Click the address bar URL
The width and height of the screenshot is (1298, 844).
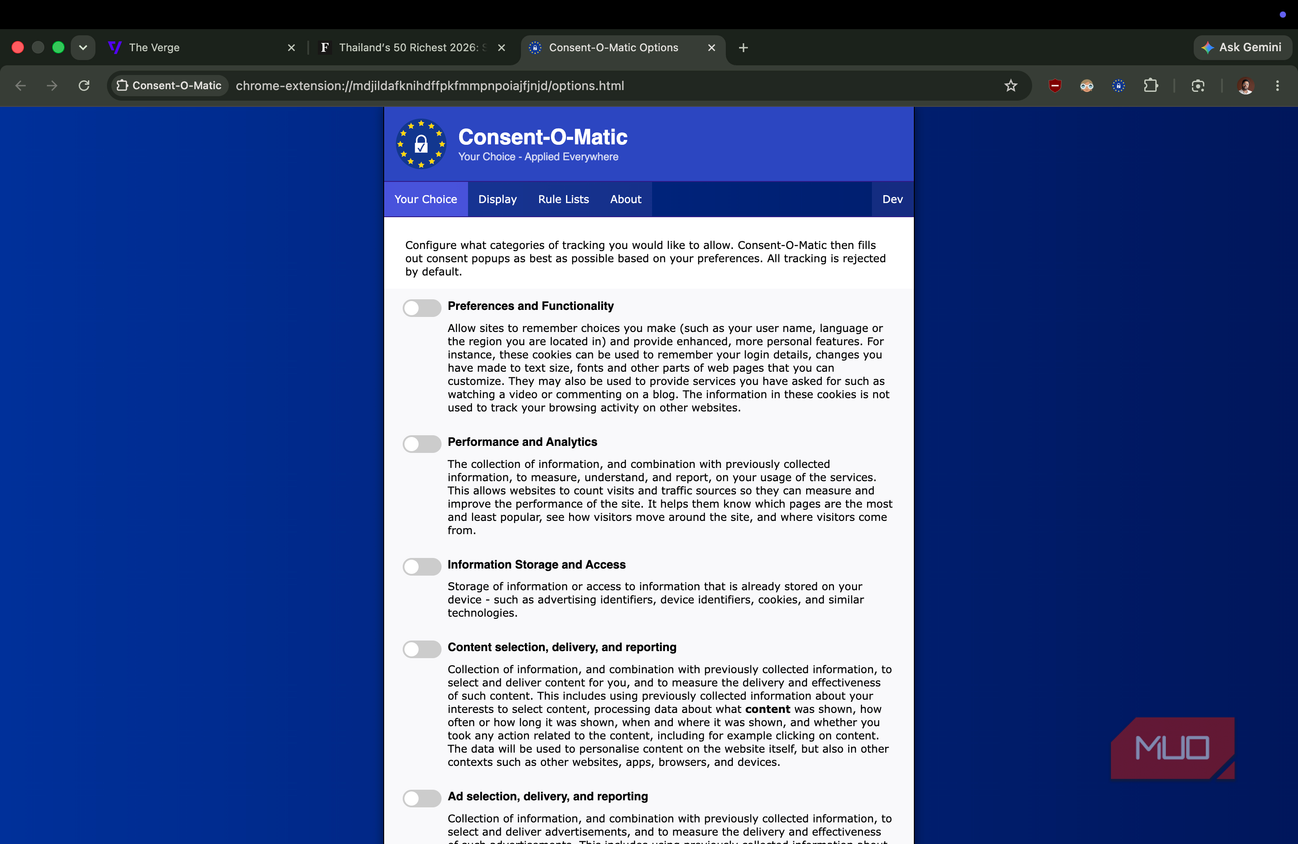point(430,86)
